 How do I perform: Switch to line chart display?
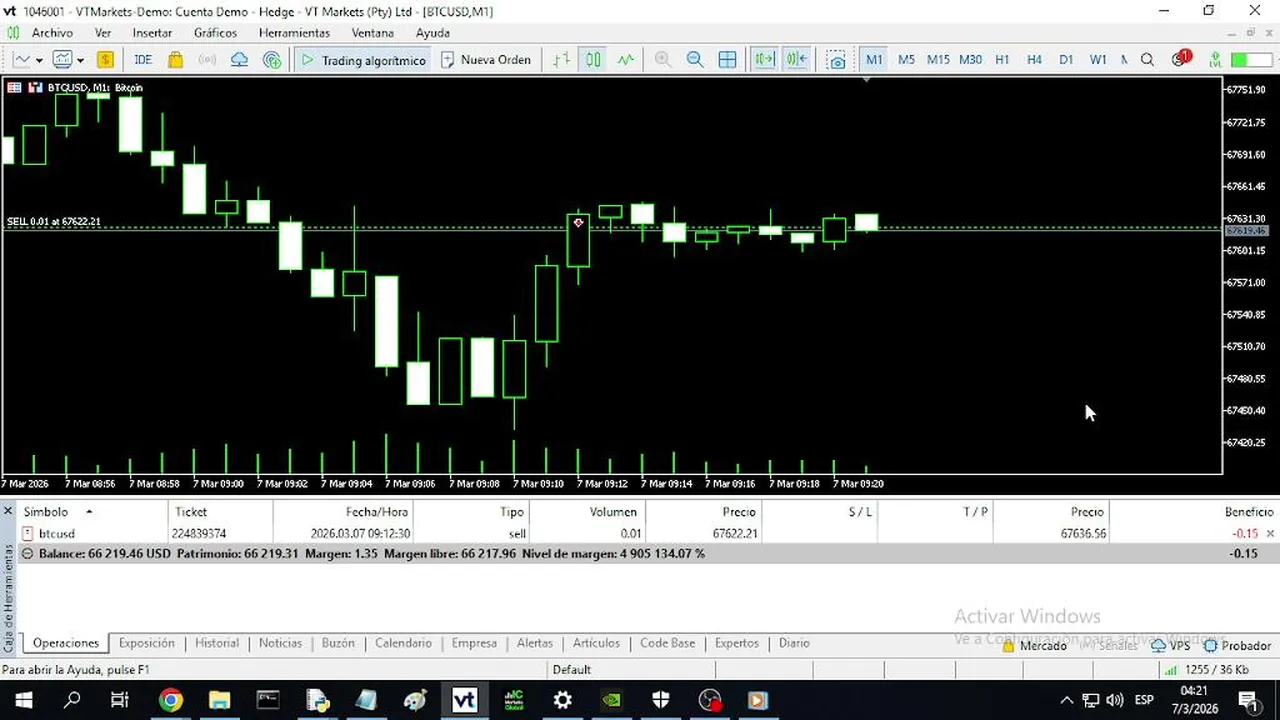coord(626,60)
